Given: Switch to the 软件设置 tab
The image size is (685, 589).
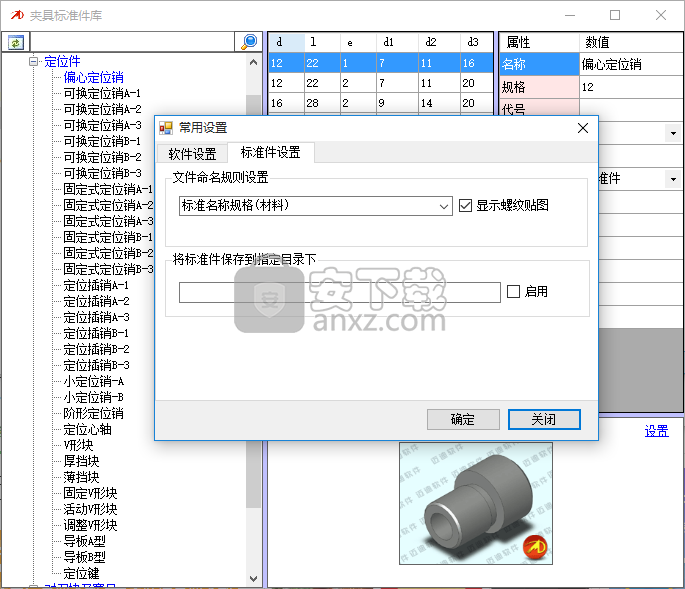Looking at the screenshot, I should pos(192,153).
